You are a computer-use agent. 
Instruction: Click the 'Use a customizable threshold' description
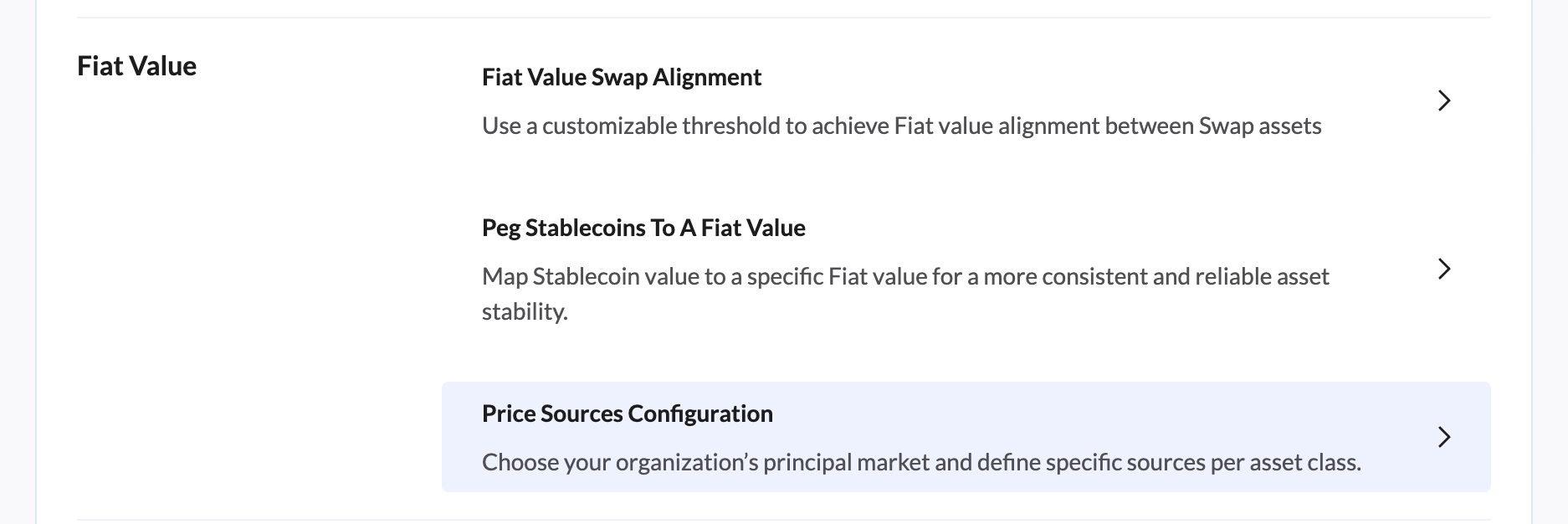pos(900,126)
